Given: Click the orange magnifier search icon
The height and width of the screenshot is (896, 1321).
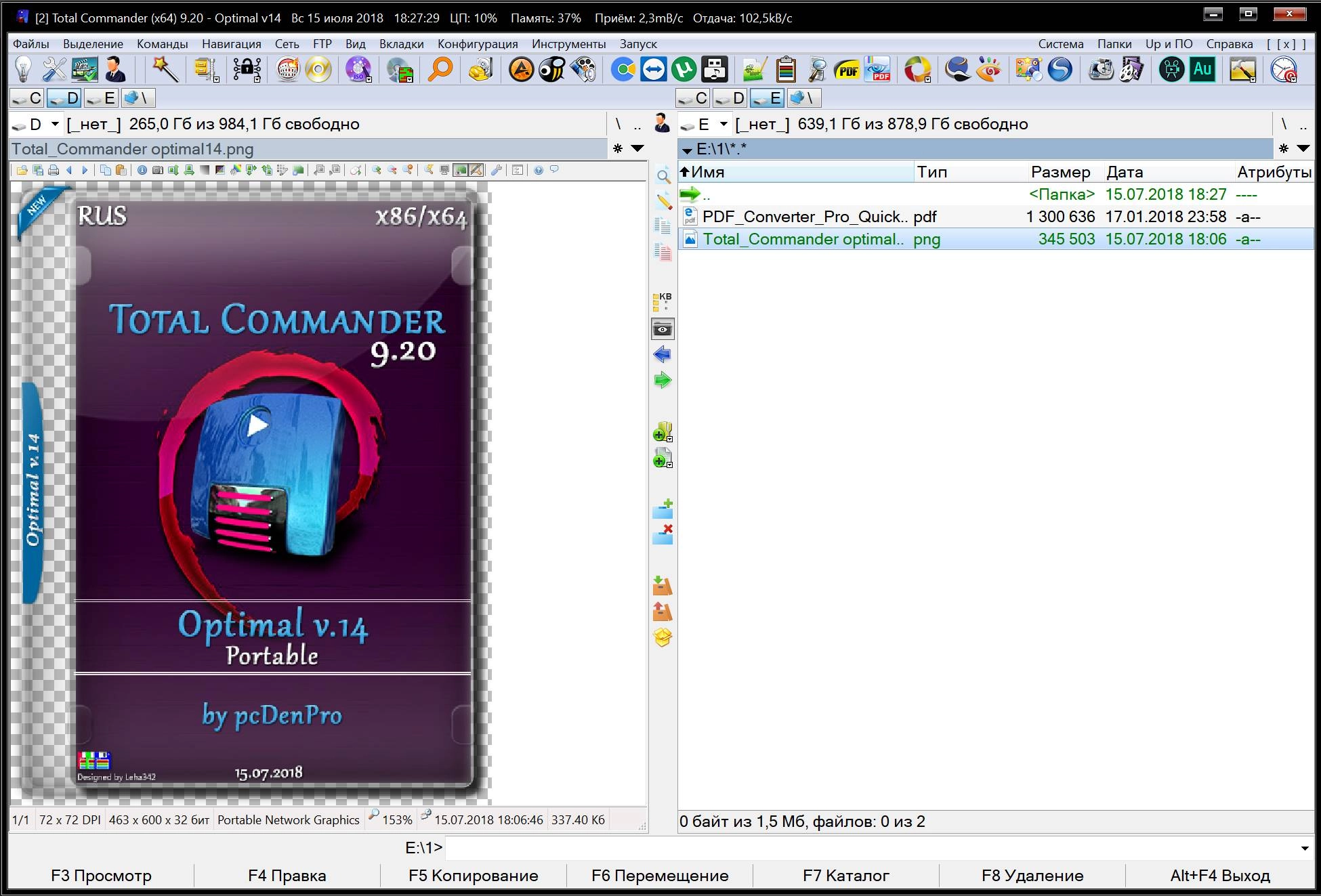Looking at the screenshot, I should click(440, 69).
